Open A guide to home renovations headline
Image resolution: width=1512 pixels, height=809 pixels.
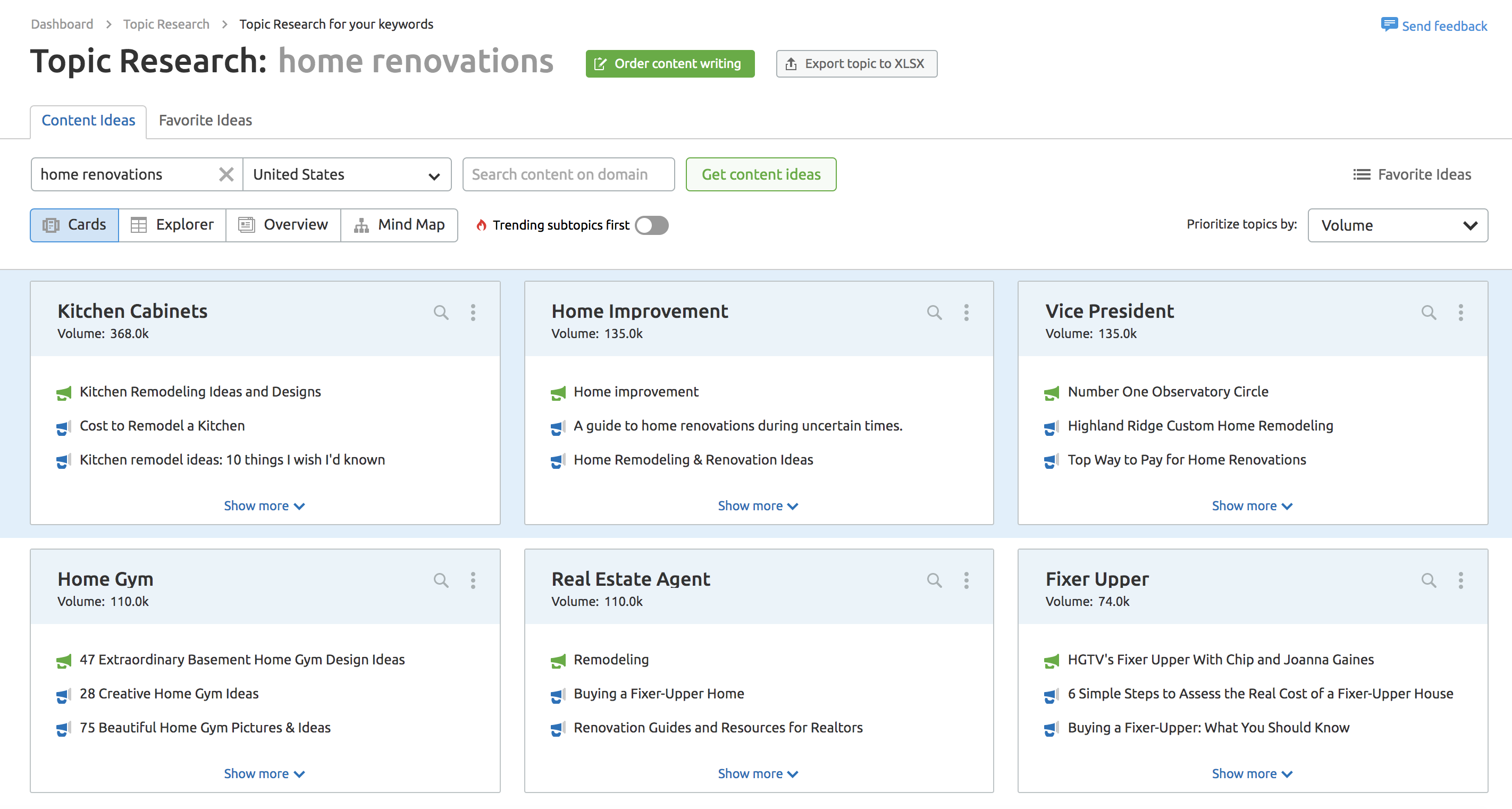738,426
